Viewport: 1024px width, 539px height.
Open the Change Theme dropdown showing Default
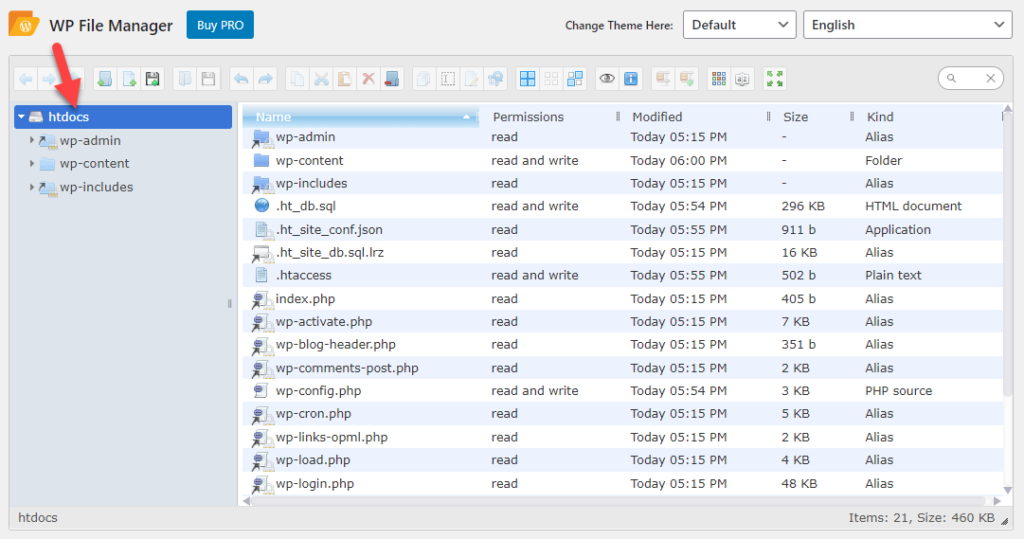click(739, 25)
